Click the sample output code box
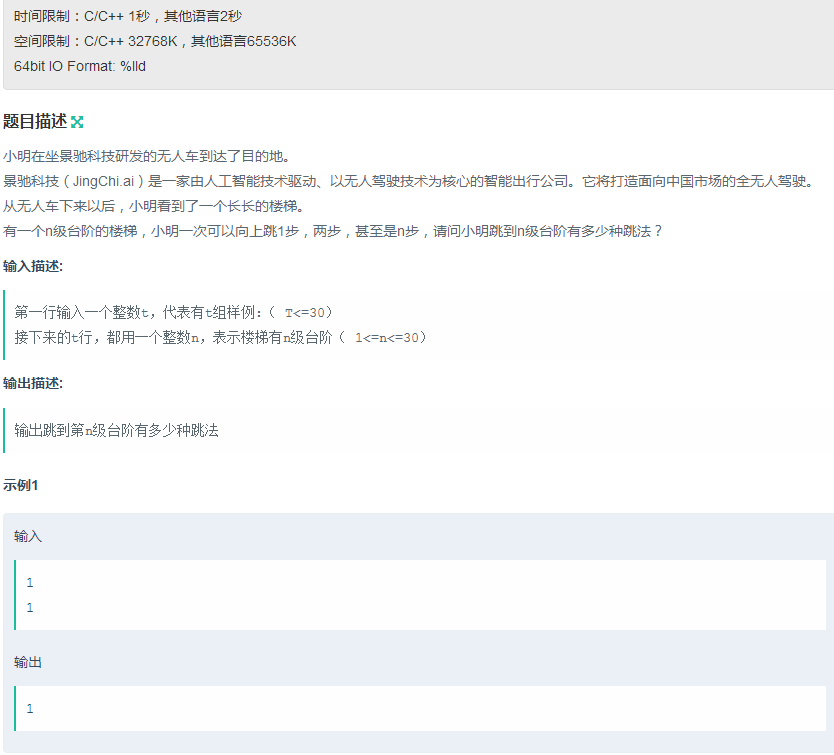The height and width of the screenshot is (755, 834). [420, 708]
